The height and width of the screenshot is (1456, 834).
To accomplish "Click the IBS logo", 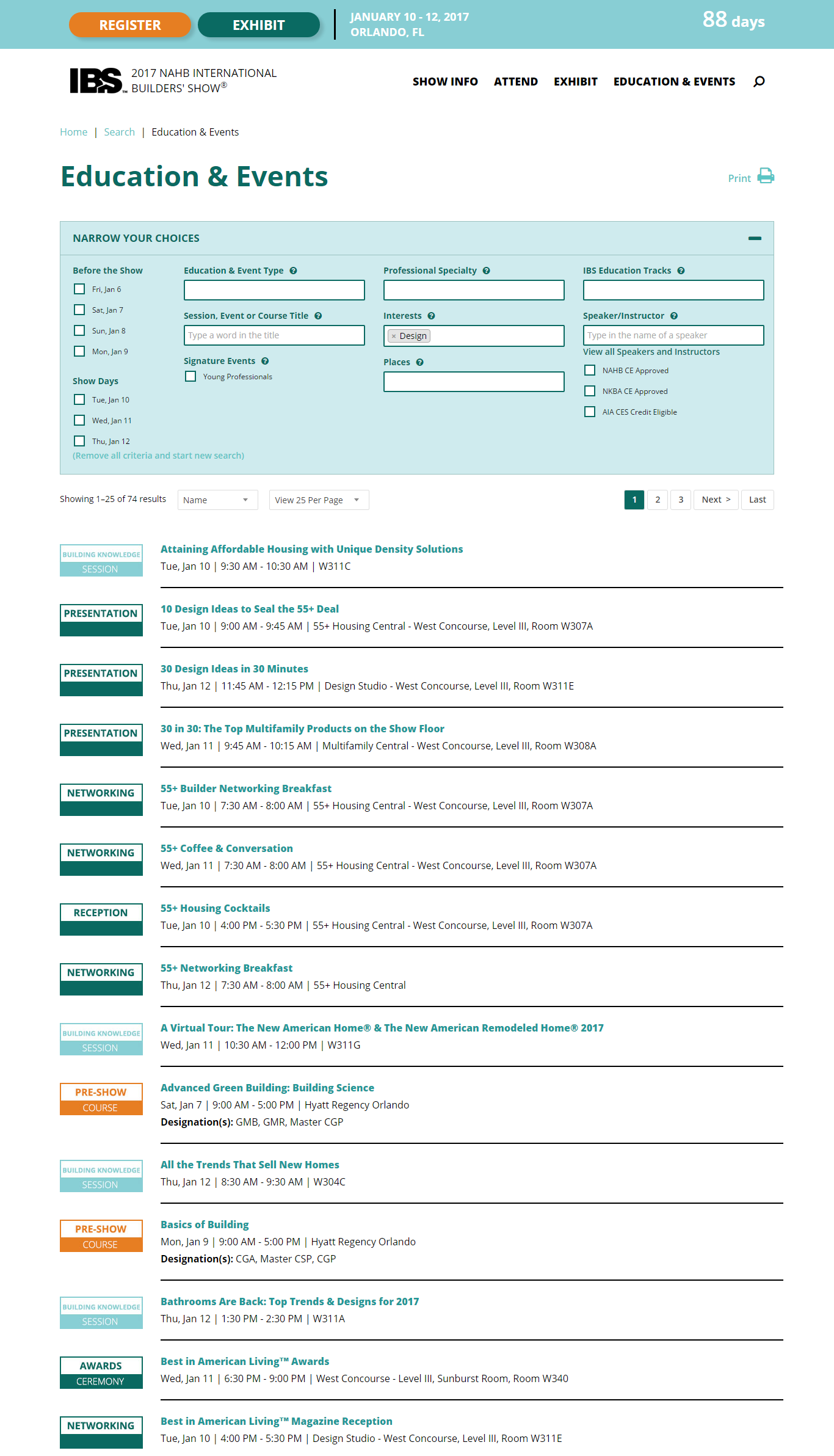I will [x=98, y=81].
